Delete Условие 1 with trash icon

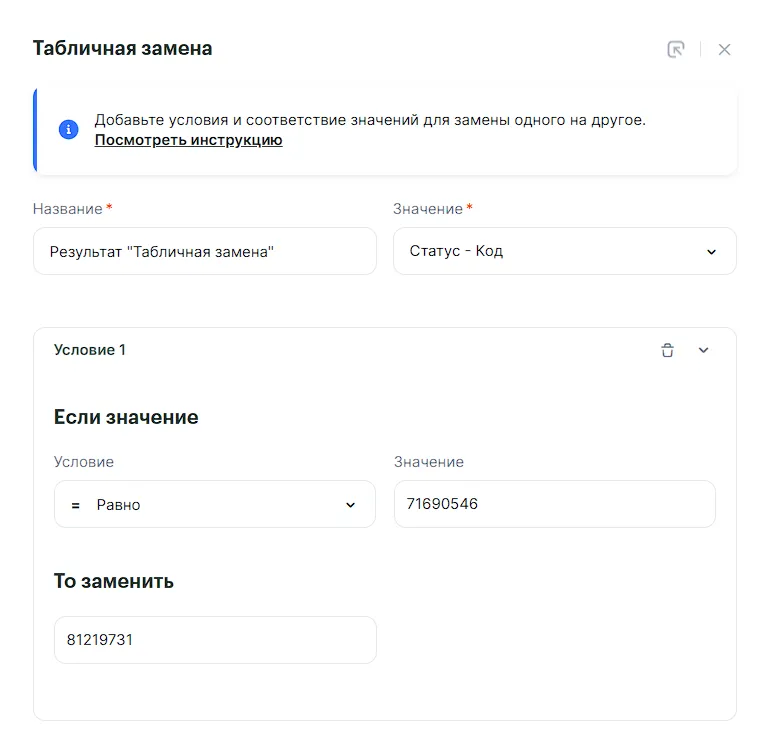[x=667, y=350]
